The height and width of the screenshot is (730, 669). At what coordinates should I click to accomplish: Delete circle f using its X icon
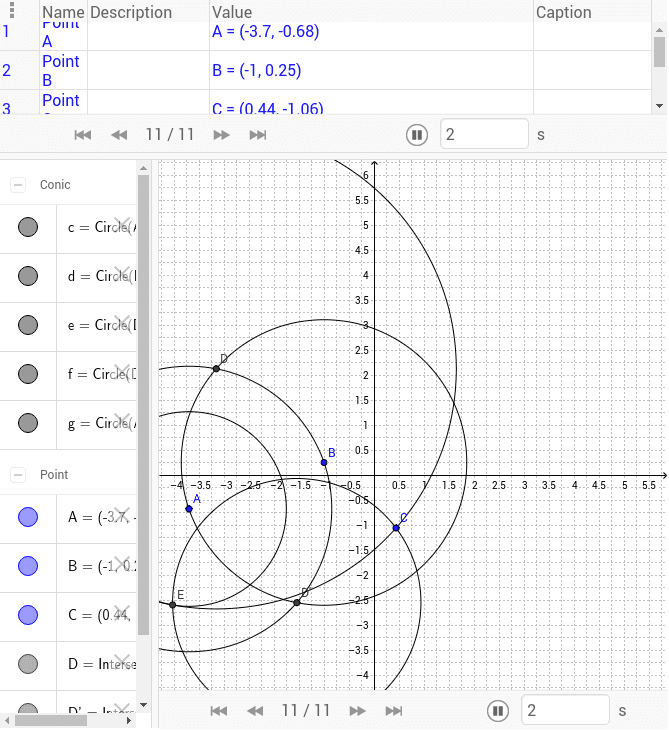click(122, 372)
